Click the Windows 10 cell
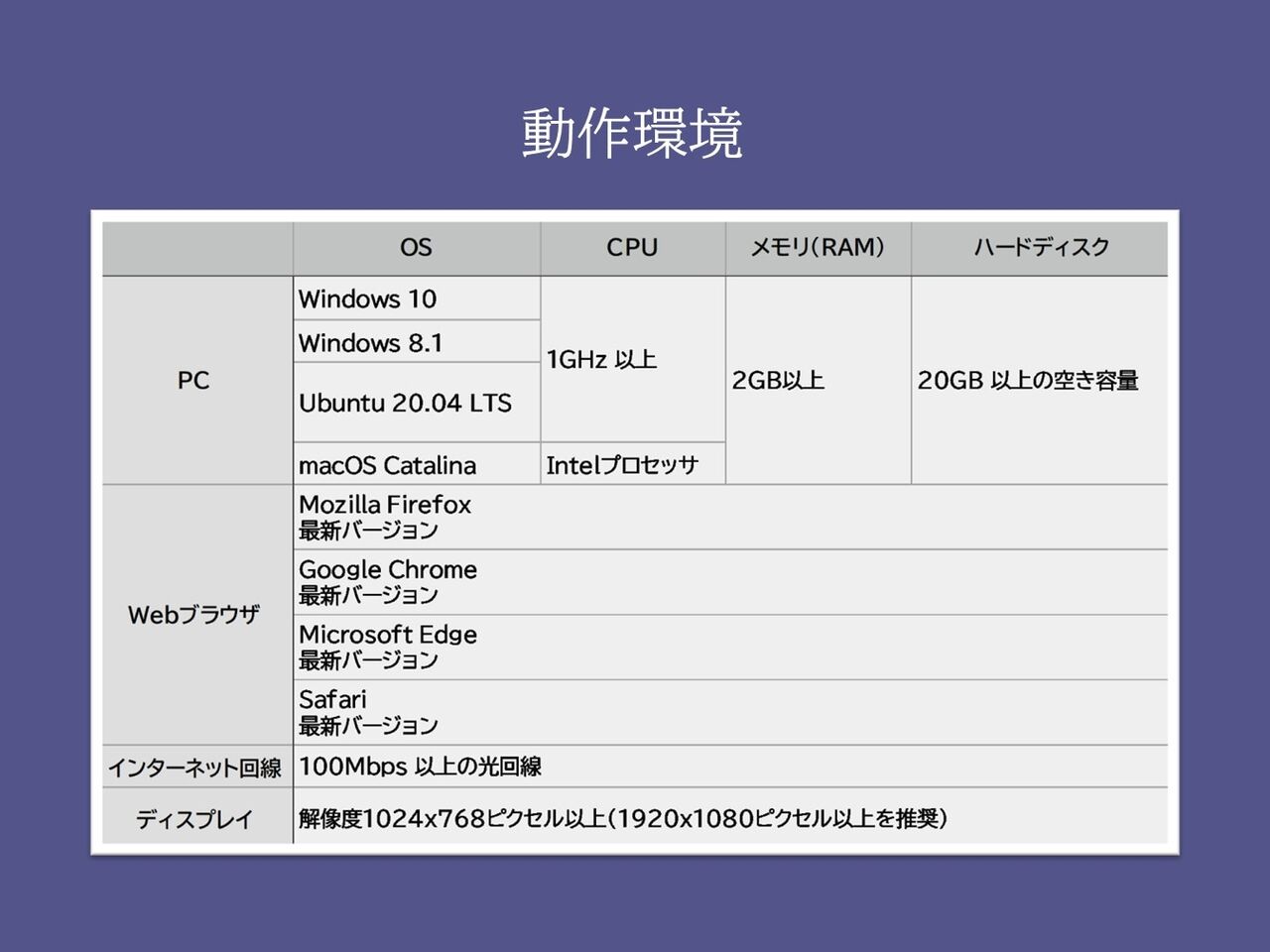Viewport: 1270px width, 952px height. [x=417, y=297]
